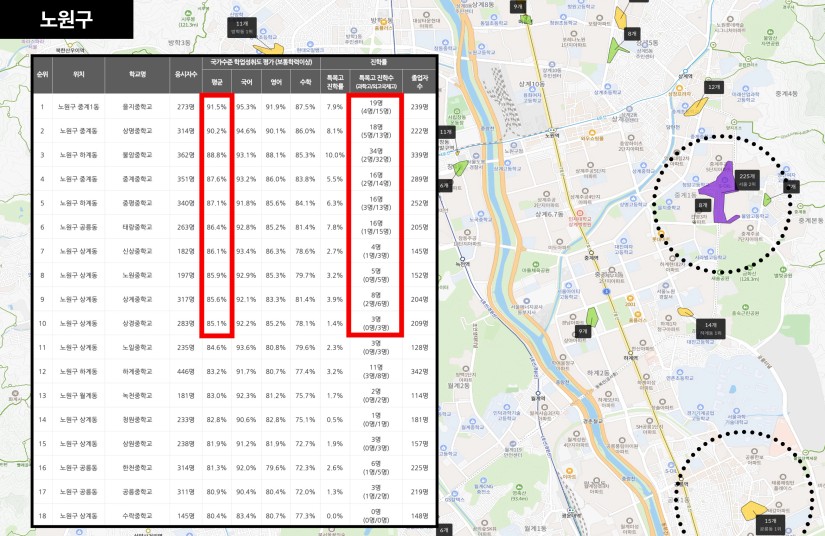This screenshot has height=536, width=825.
Task: Click the 노원역 station marker
Action: pos(551,131)
